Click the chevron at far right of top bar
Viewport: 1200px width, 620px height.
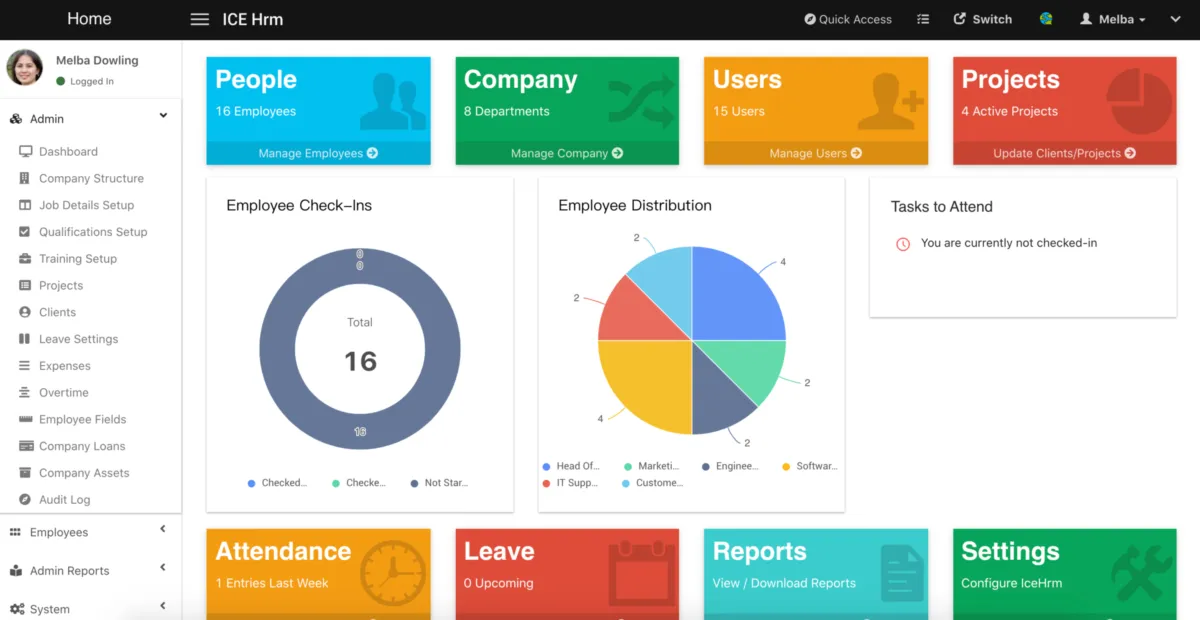1175,19
